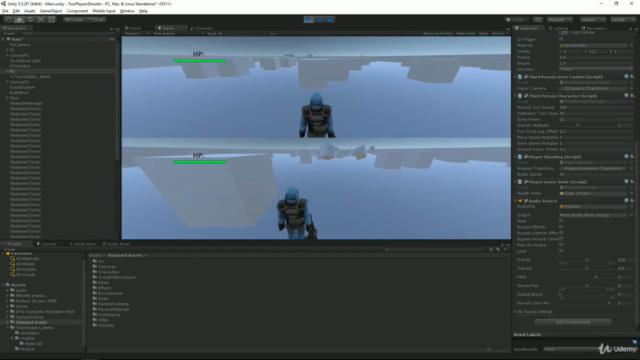Switch to the Console tab
Screen dimensions: 640x360
[x=47, y=244]
